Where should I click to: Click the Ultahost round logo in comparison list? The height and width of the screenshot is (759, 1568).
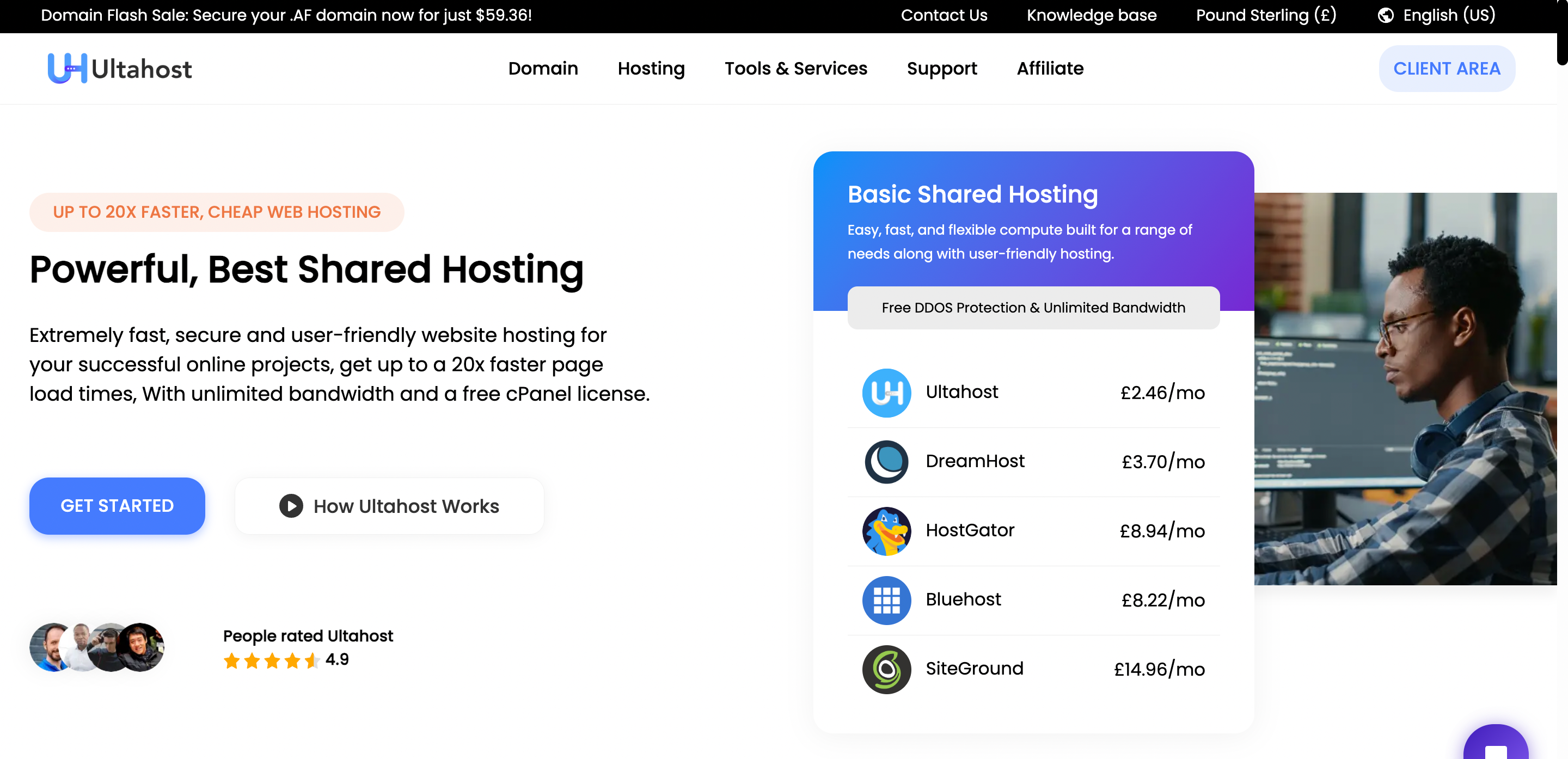coord(886,393)
